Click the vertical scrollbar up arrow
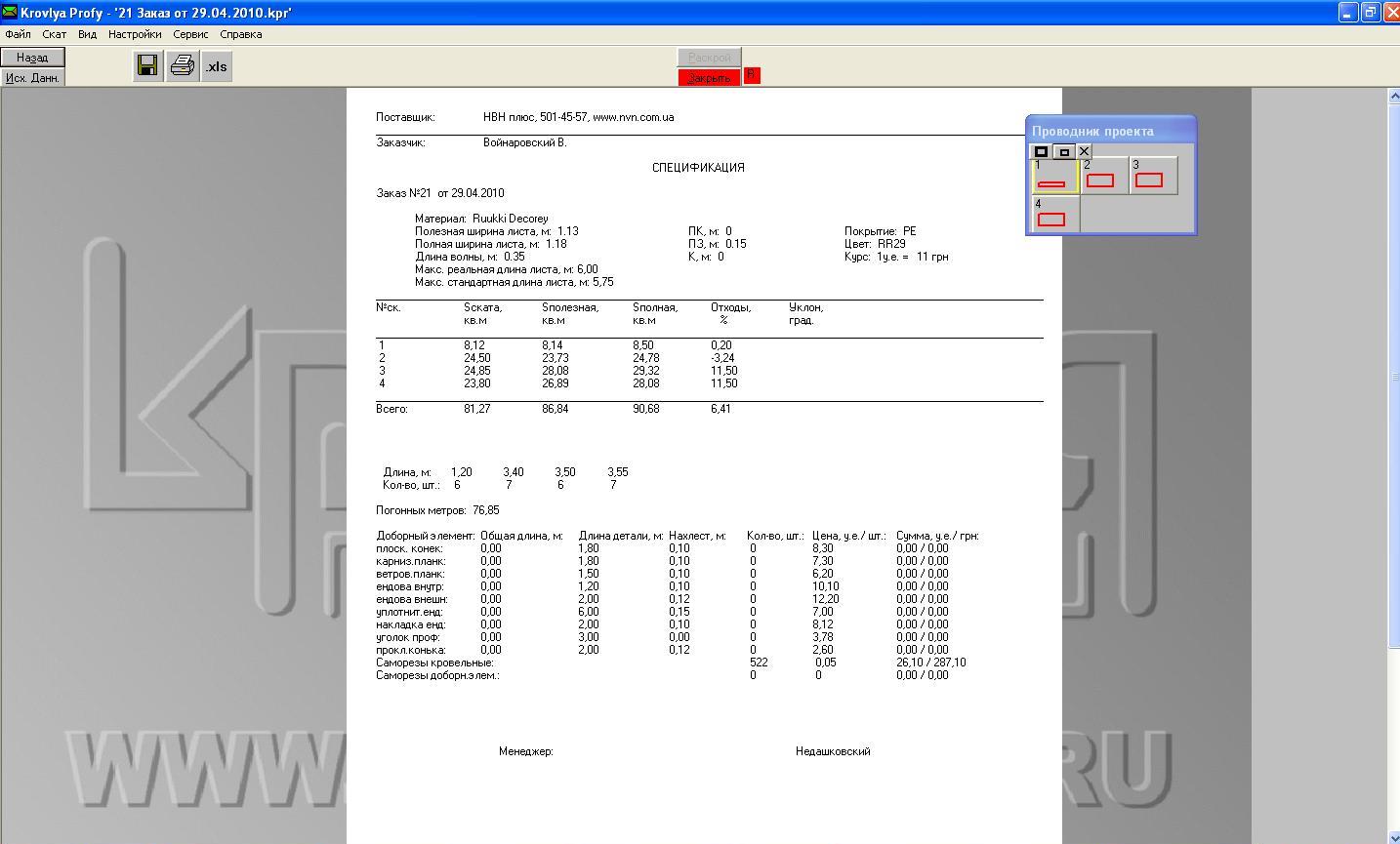The height and width of the screenshot is (844, 1400). pyautogui.click(x=1393, y=95)
